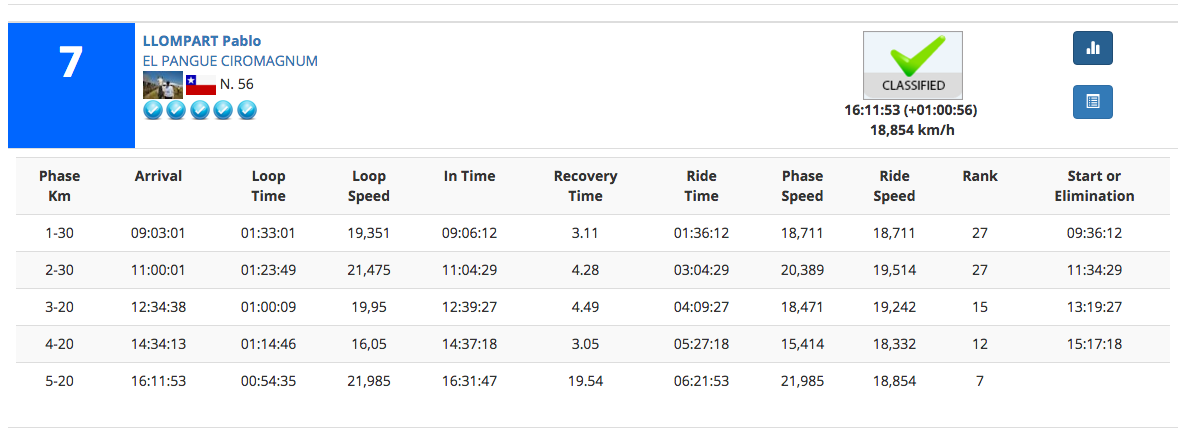The image size is (1194, 441).
Task: Select the 5-20 phase row
Action: point(593,382)
